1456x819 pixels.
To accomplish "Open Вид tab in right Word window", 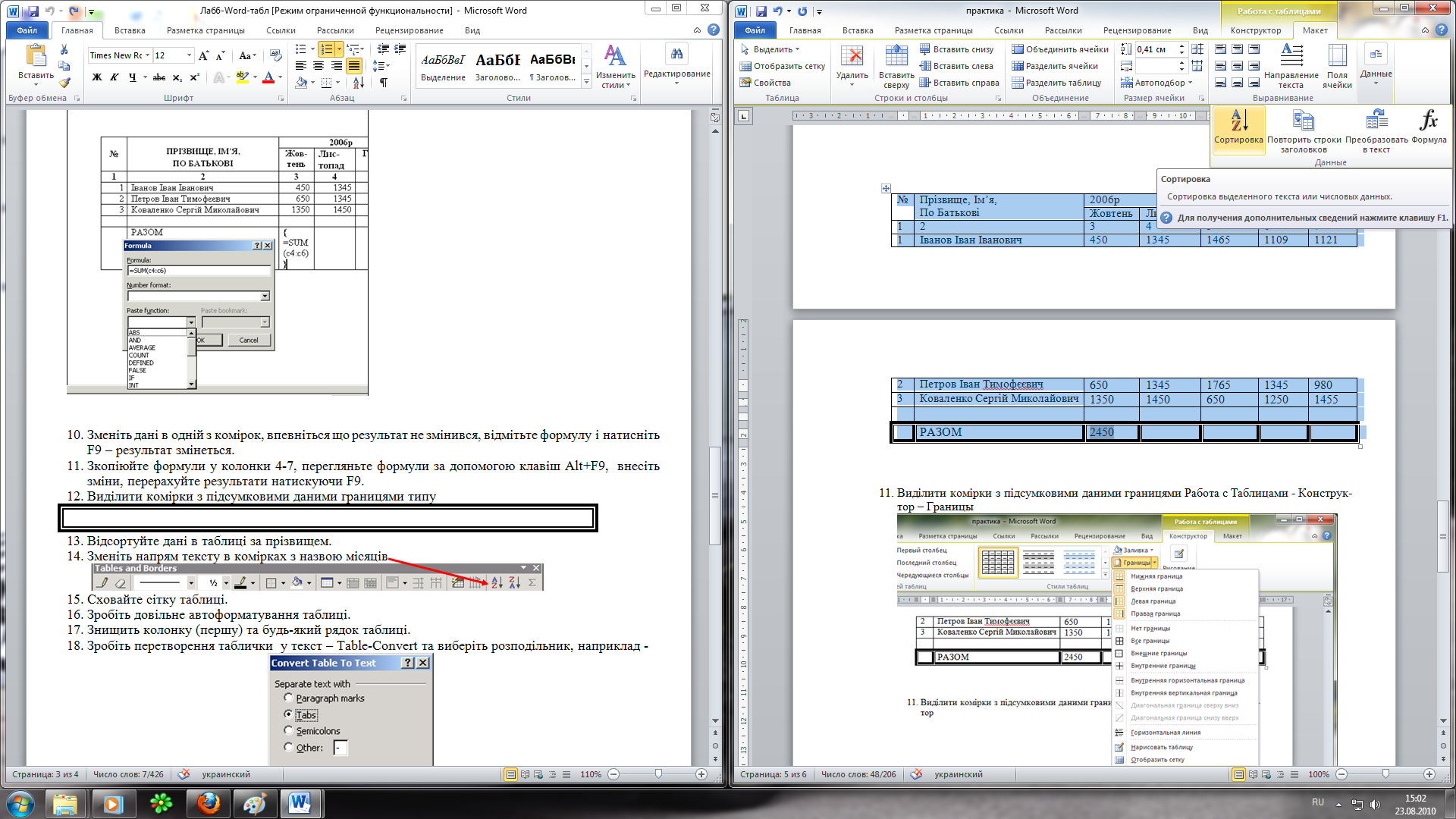I will pos(1200,30).
